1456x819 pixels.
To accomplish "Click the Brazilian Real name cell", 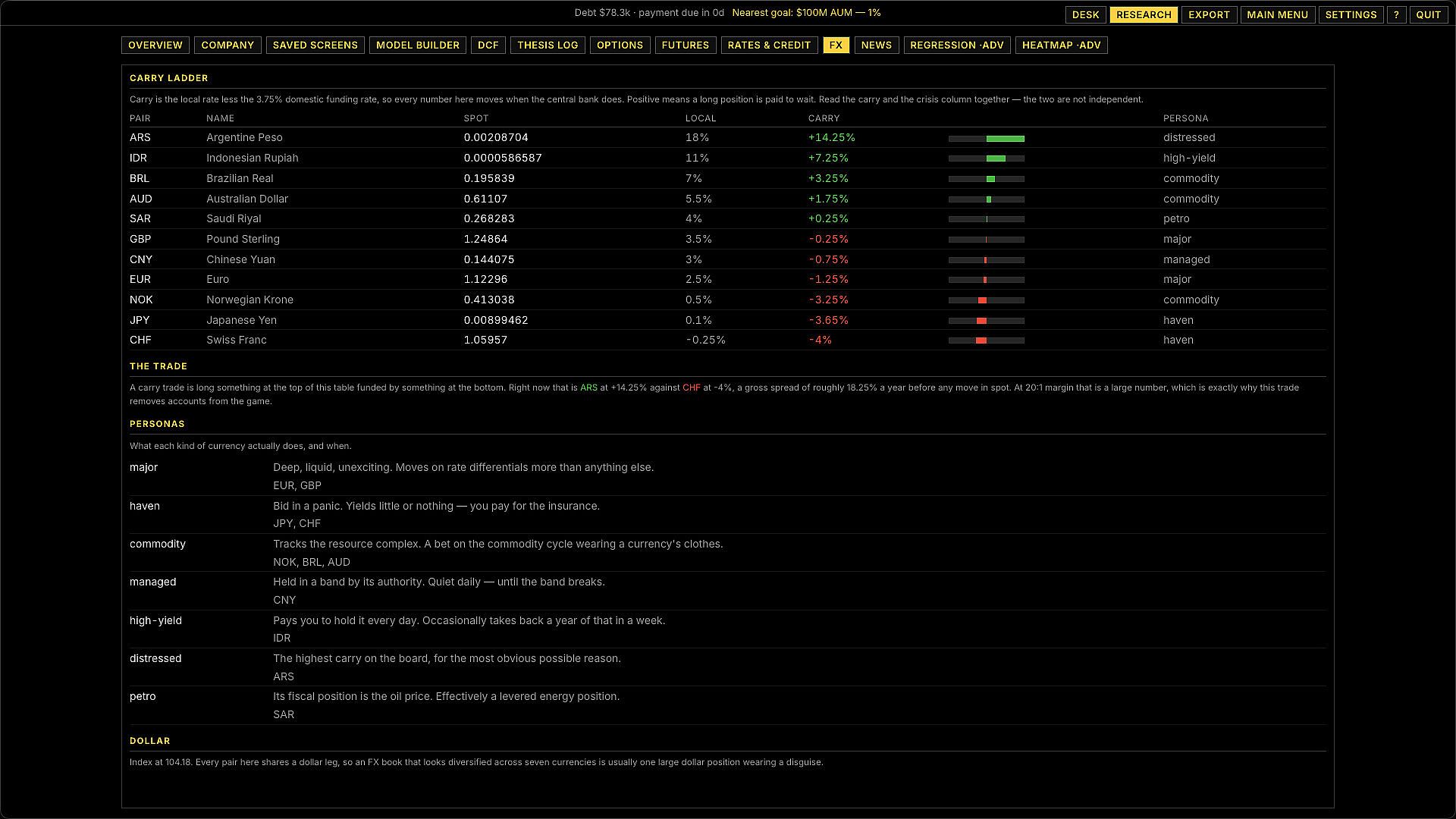I will tap(240, 178).
